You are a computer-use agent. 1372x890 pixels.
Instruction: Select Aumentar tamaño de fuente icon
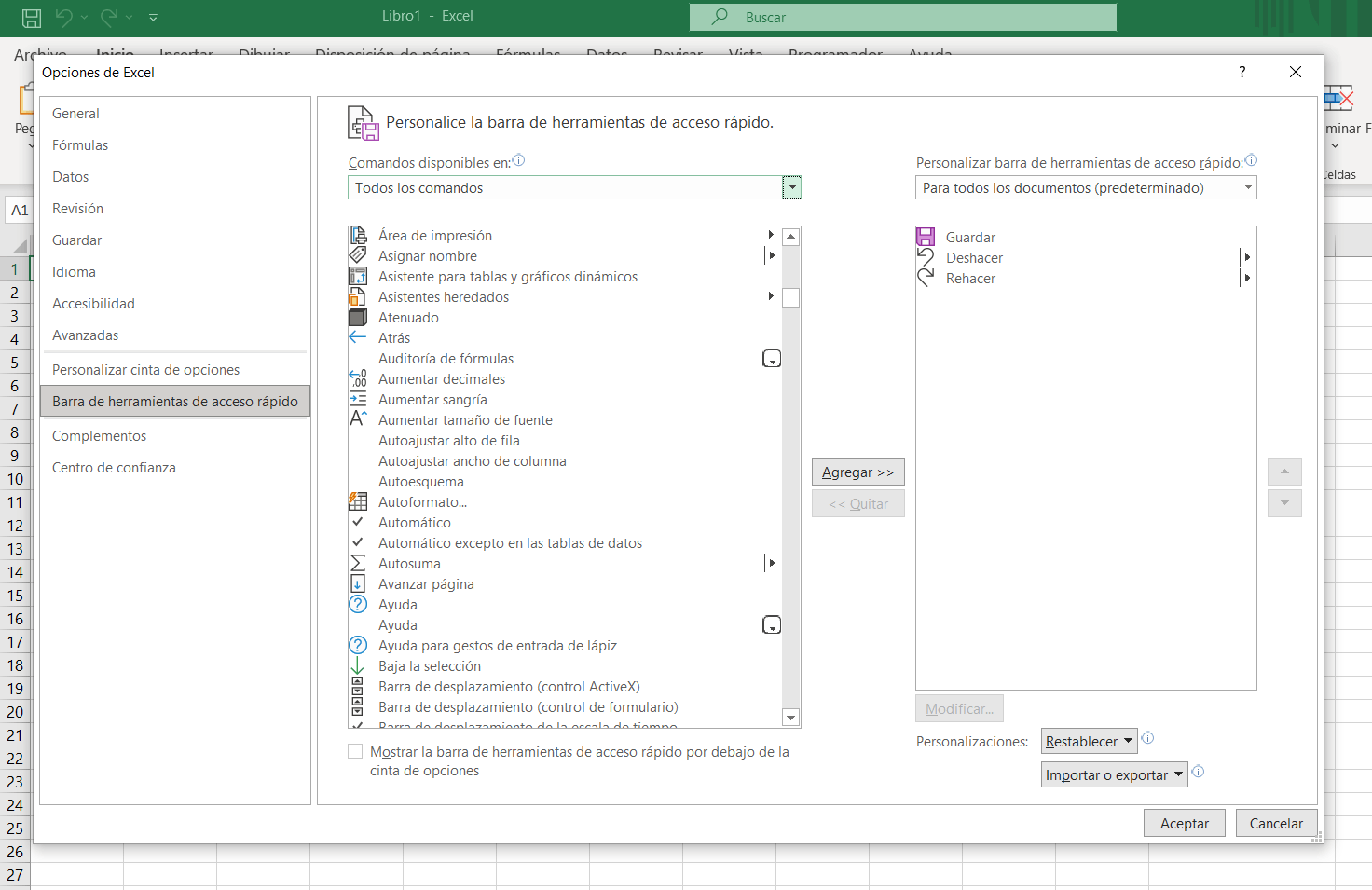click(358, 420)
